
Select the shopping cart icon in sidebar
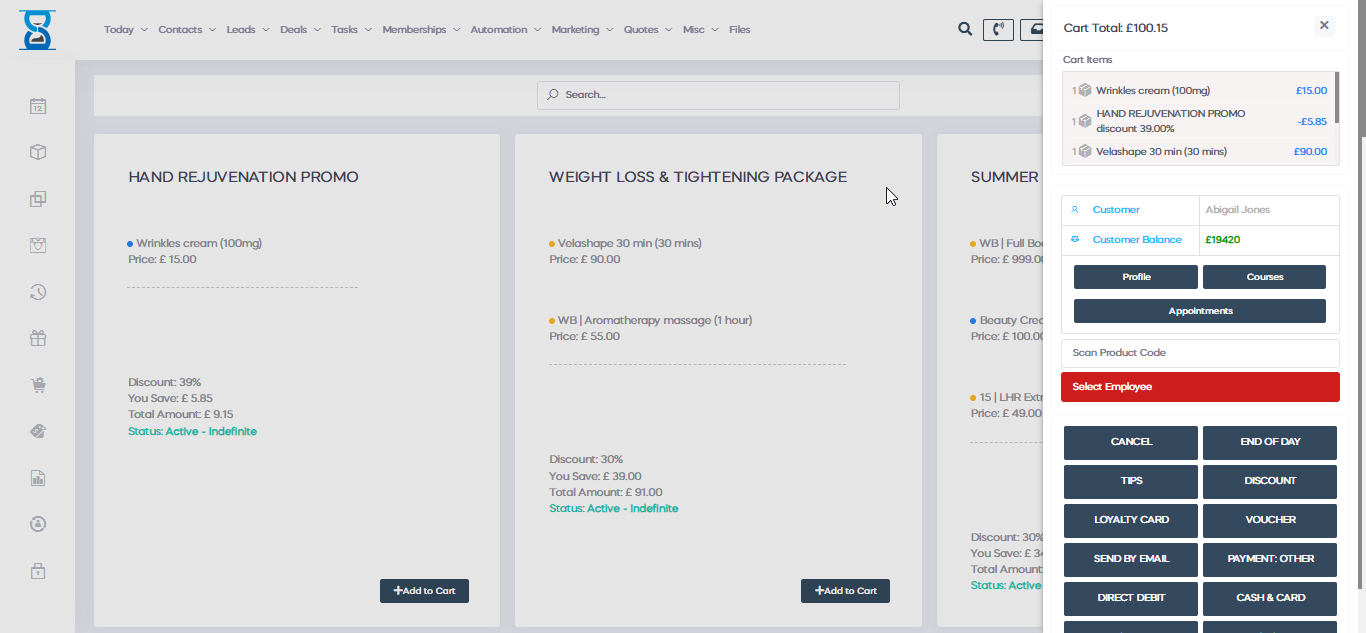(x=38, y=385)
